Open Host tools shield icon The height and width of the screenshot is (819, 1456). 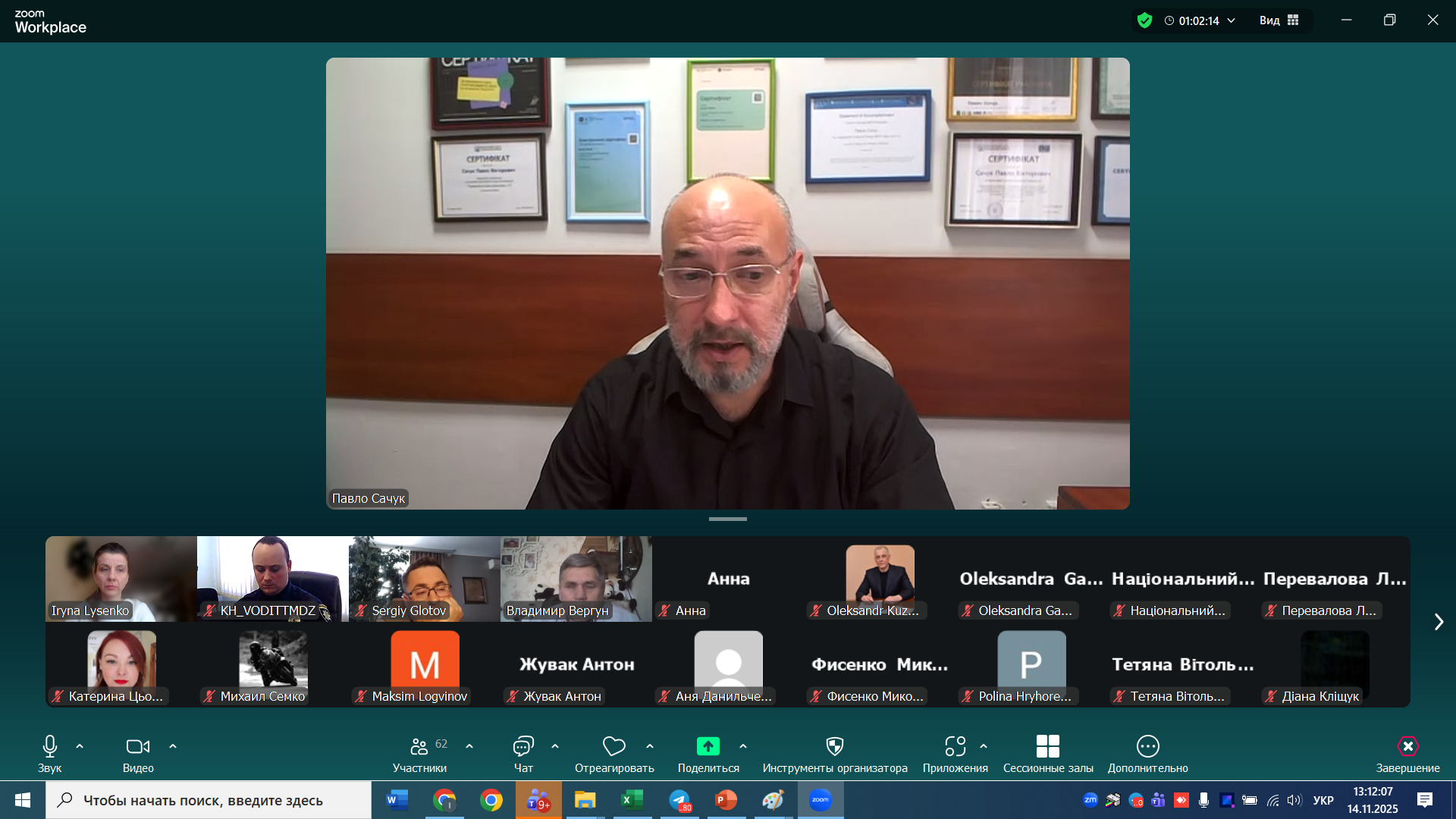point(834,747)
